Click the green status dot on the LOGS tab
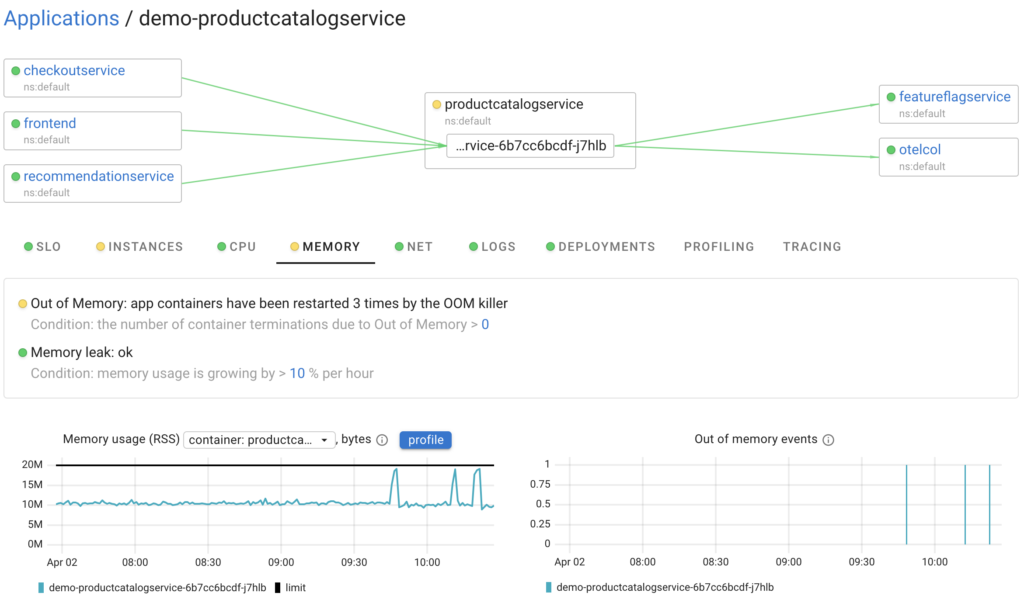This screenshot has width=1024, height=603. [471, 246]
